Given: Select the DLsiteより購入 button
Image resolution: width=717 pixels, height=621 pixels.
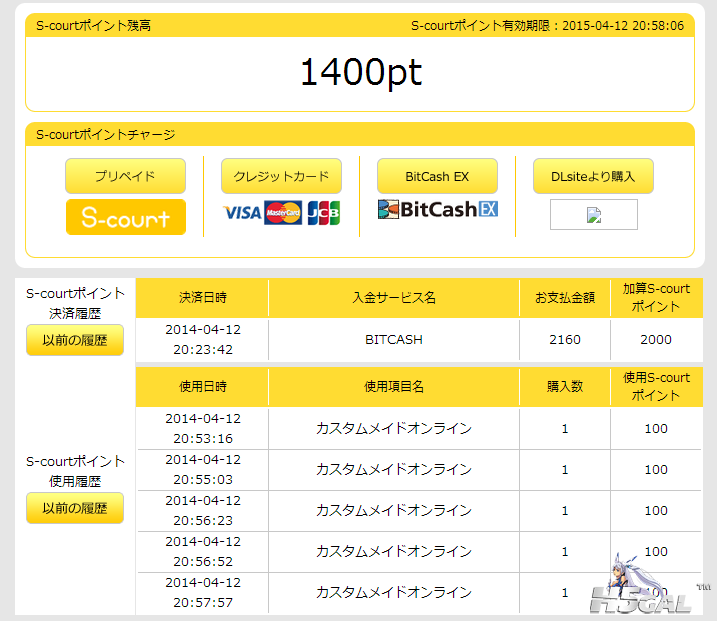Looking at the screenshot, I should (593, 176).
